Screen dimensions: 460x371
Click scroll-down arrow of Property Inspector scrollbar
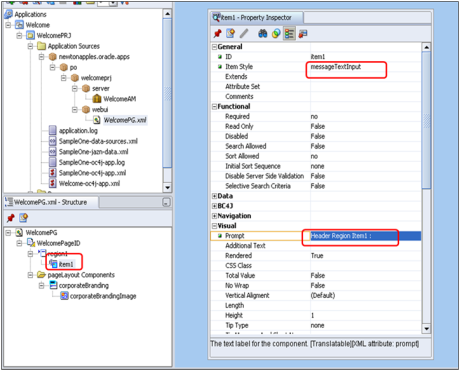tap(426, 329)
